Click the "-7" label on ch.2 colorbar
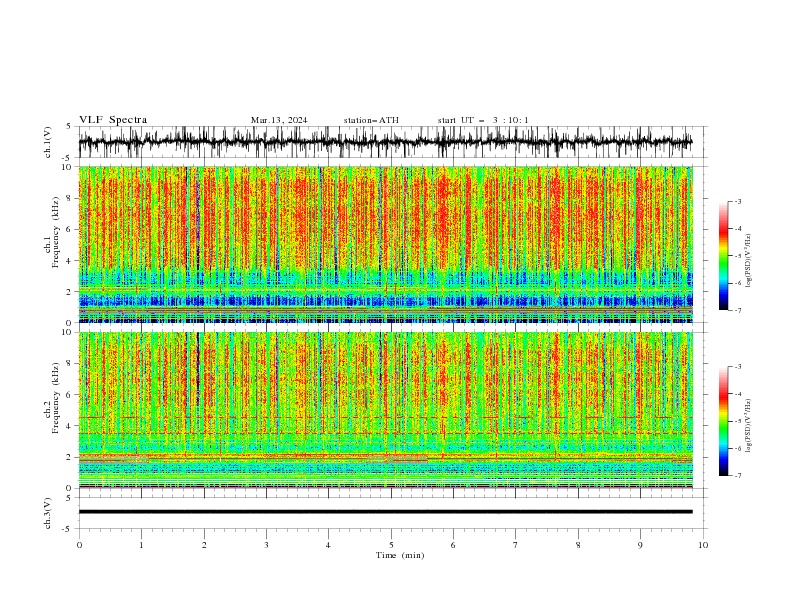Screen dimensions: 792x612 [x=737, y=476]
